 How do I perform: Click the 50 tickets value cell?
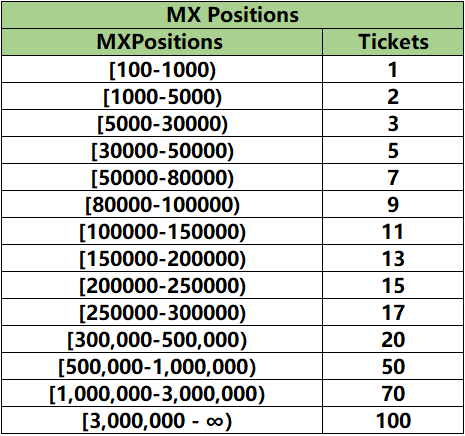click(393, 366)
